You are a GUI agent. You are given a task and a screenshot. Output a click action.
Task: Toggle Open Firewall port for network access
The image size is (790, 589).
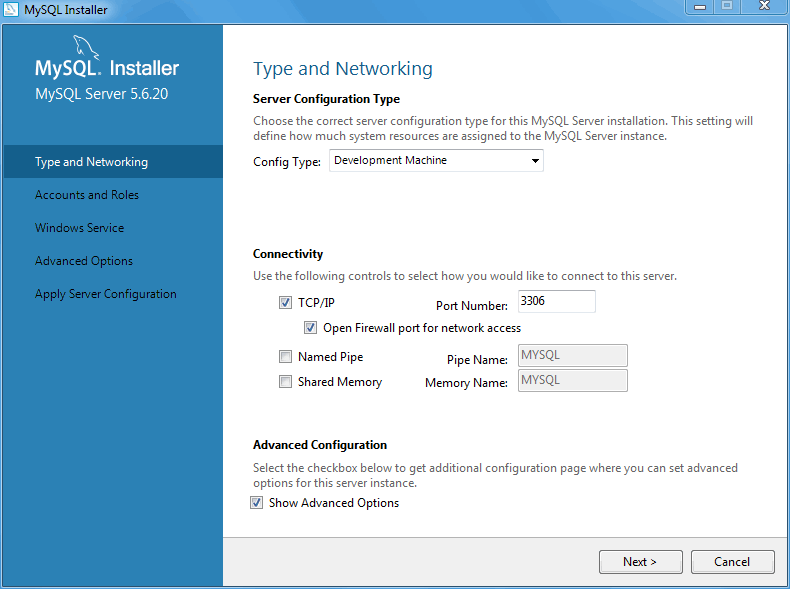pyautogui.click(x=310, y=328)
